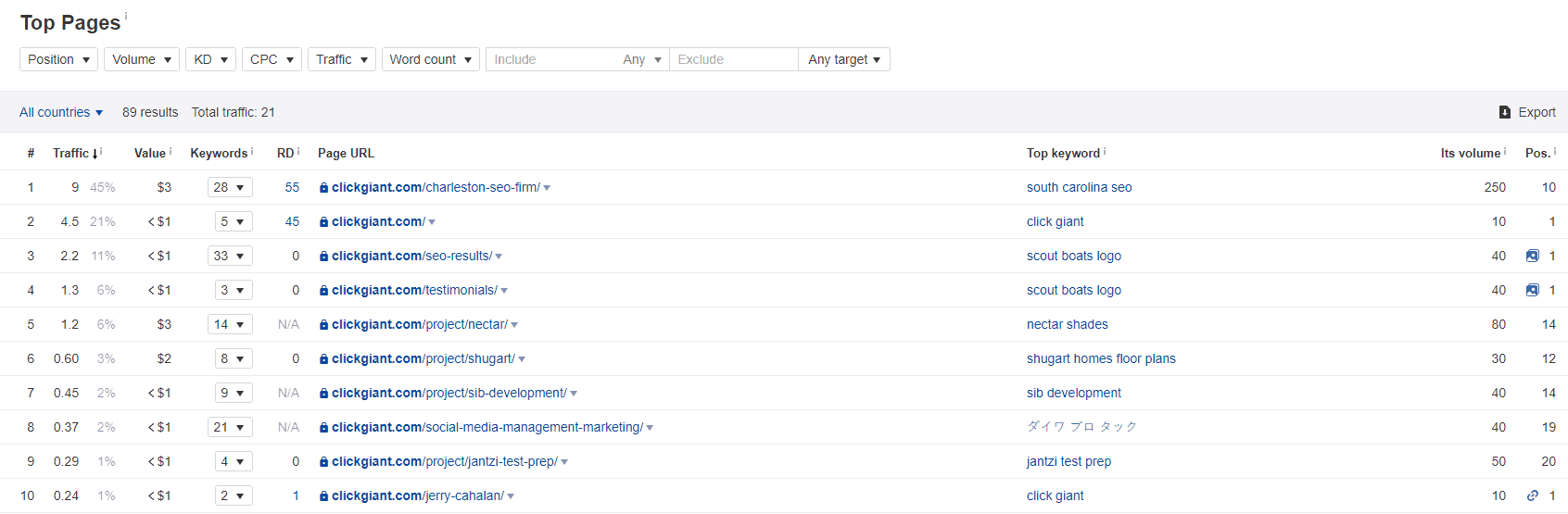Open URL menu arrow for project/sib-development
The height and width of the screenshot is (514, 1568).
[x=574, y=394]
